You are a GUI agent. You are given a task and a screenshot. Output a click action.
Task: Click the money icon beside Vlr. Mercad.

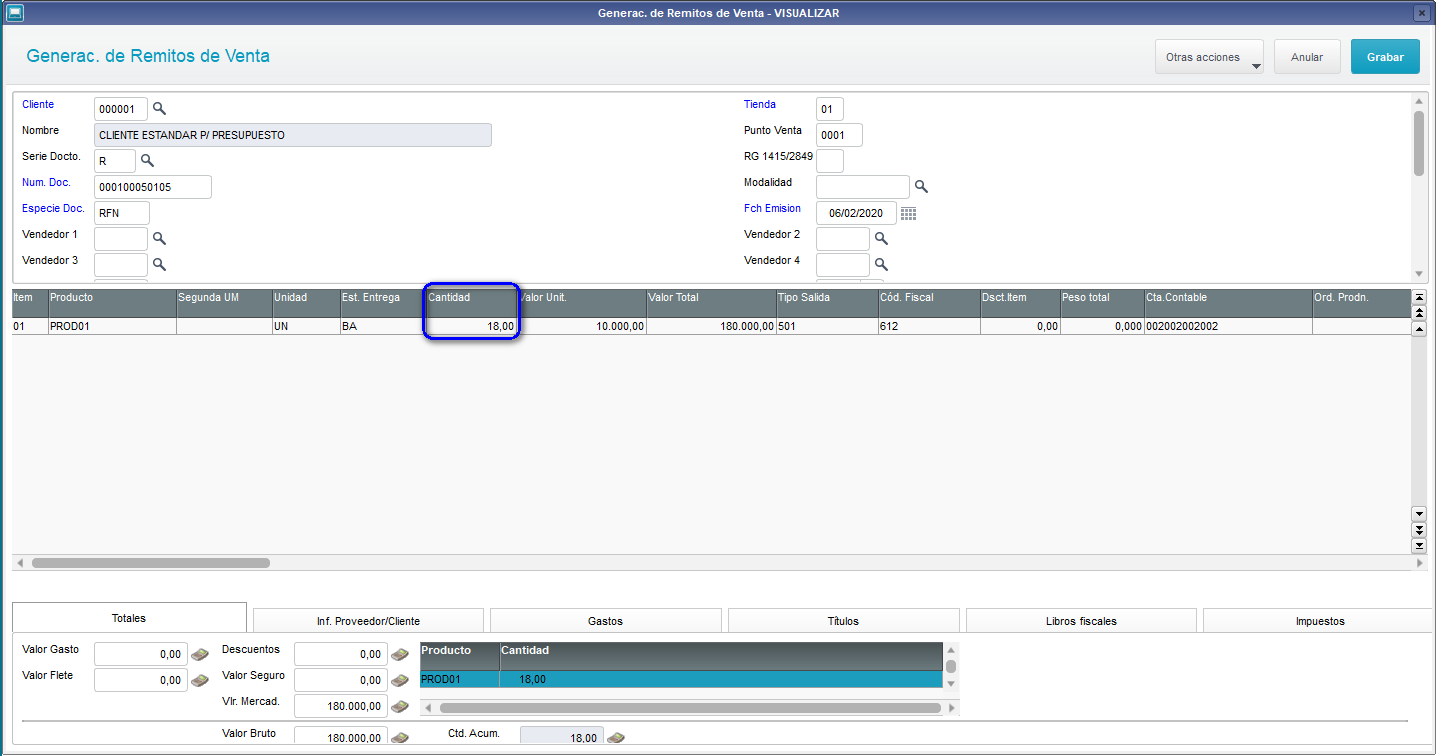point(400,706)
